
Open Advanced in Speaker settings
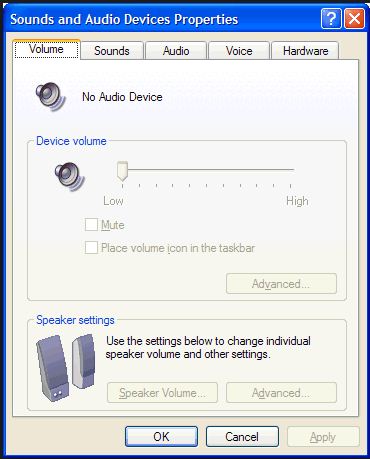tap(281, 393)
